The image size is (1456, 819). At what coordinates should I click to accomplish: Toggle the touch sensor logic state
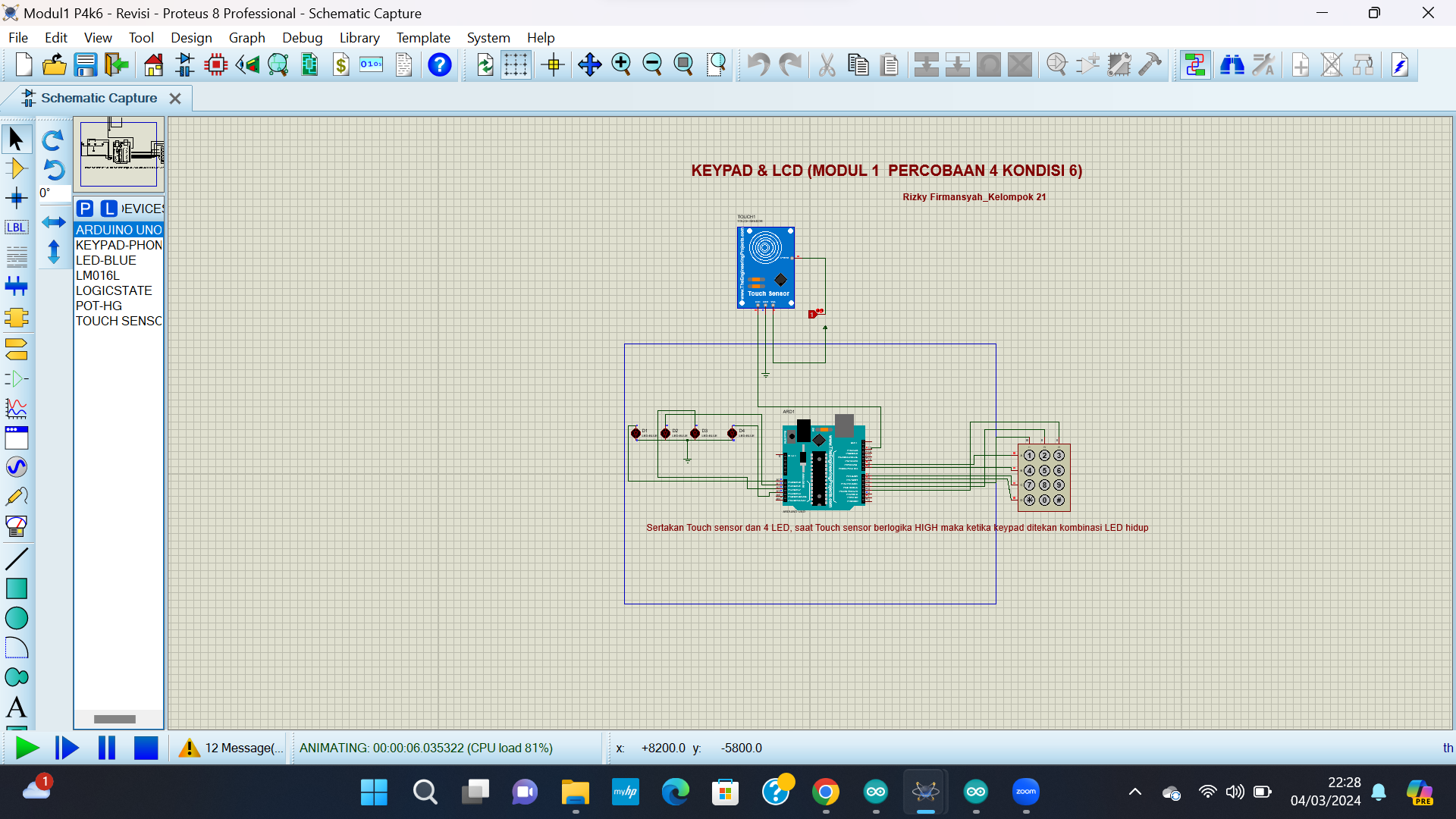click(x=813, y=314)
